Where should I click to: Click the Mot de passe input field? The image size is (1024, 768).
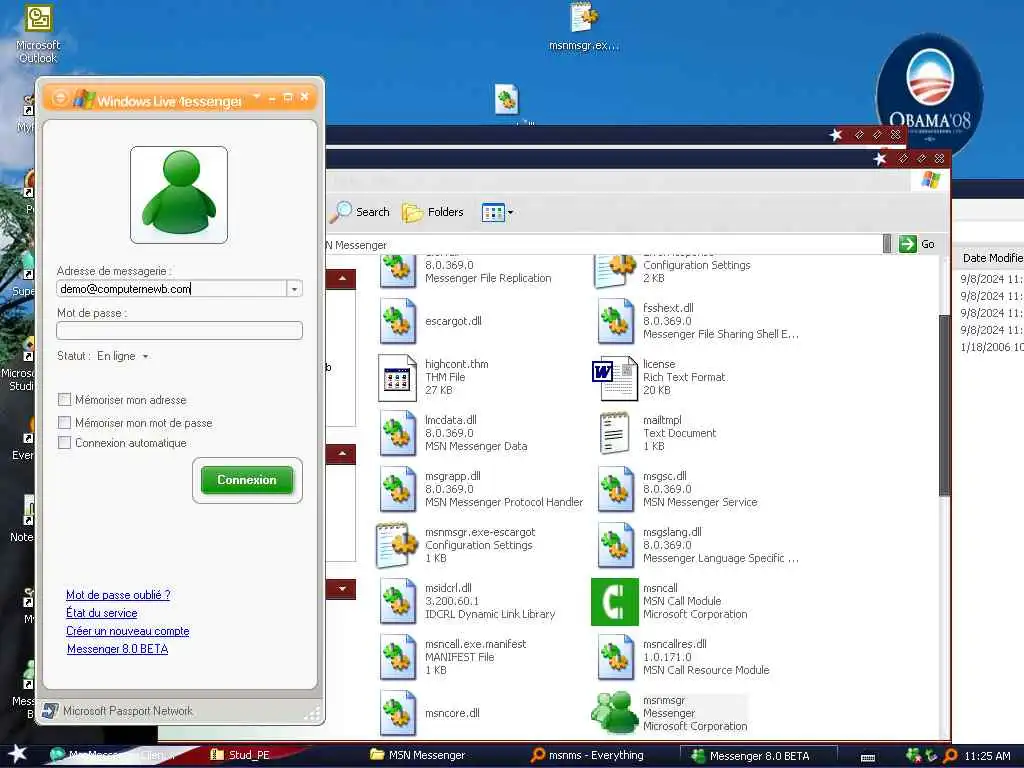pyautogui.click(x=180, y=330)
